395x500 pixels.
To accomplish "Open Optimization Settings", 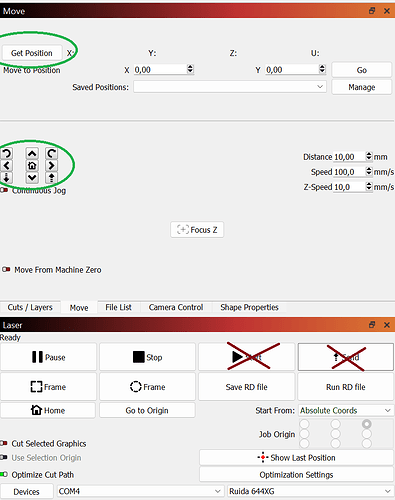I will 296,475.
